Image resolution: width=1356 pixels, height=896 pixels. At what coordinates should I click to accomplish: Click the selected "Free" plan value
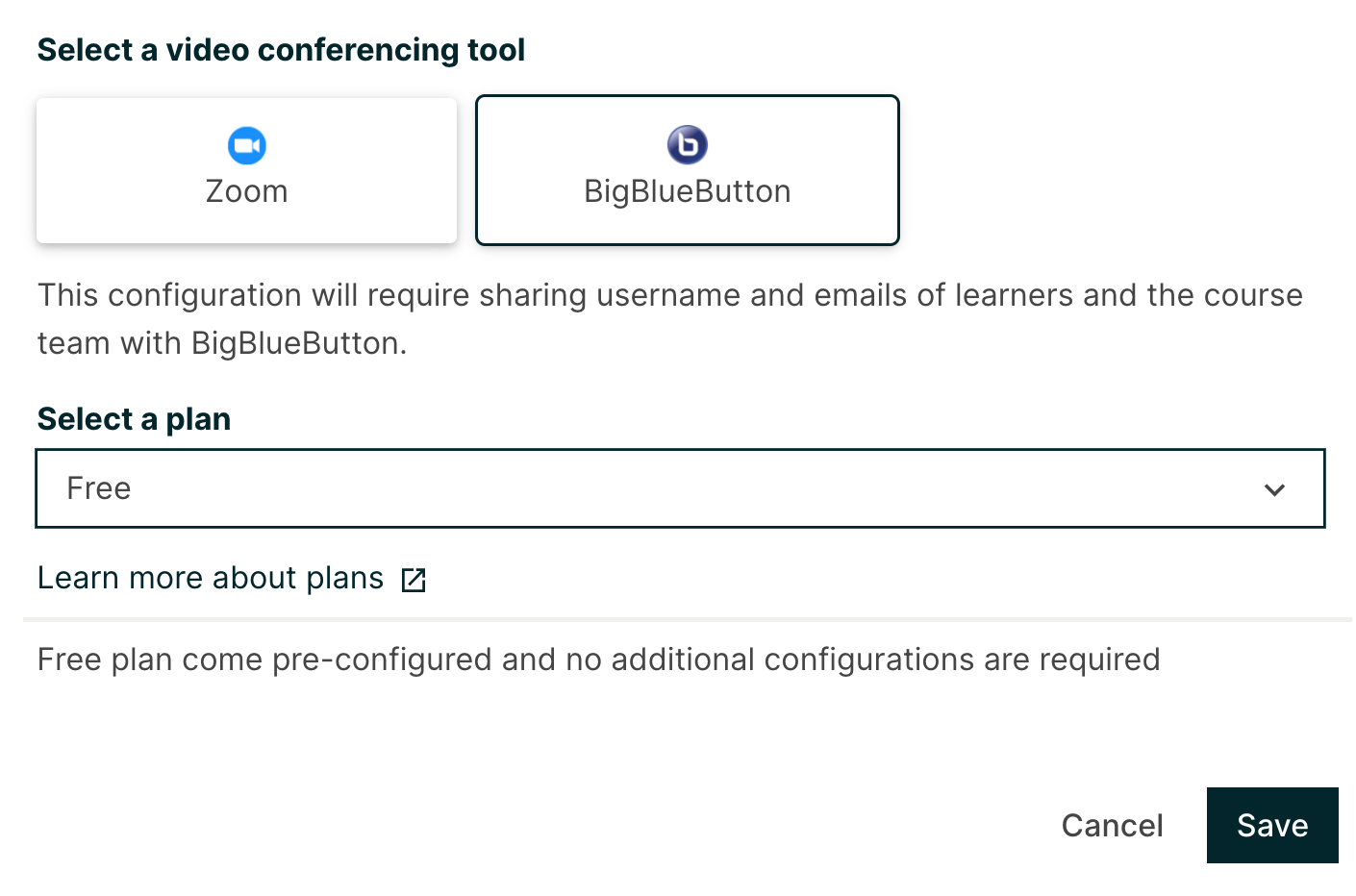click(x=99, y=488)
